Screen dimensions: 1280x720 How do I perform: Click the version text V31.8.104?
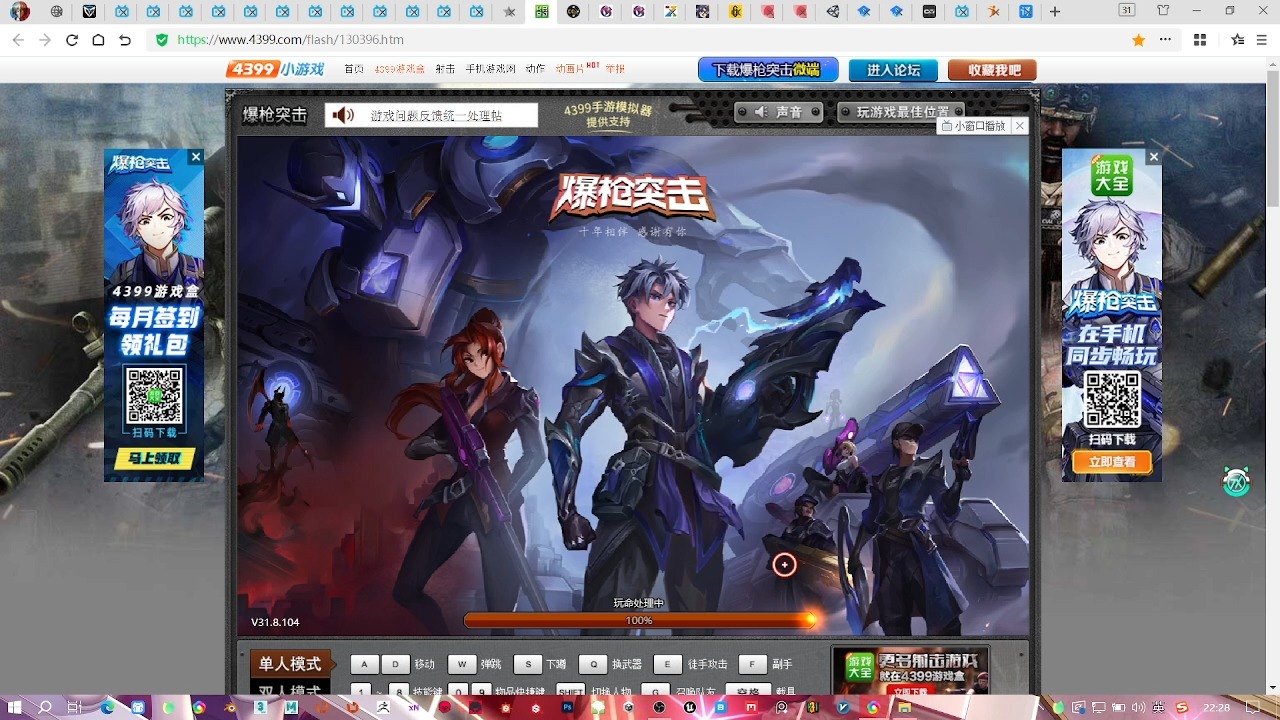point(275,622)
